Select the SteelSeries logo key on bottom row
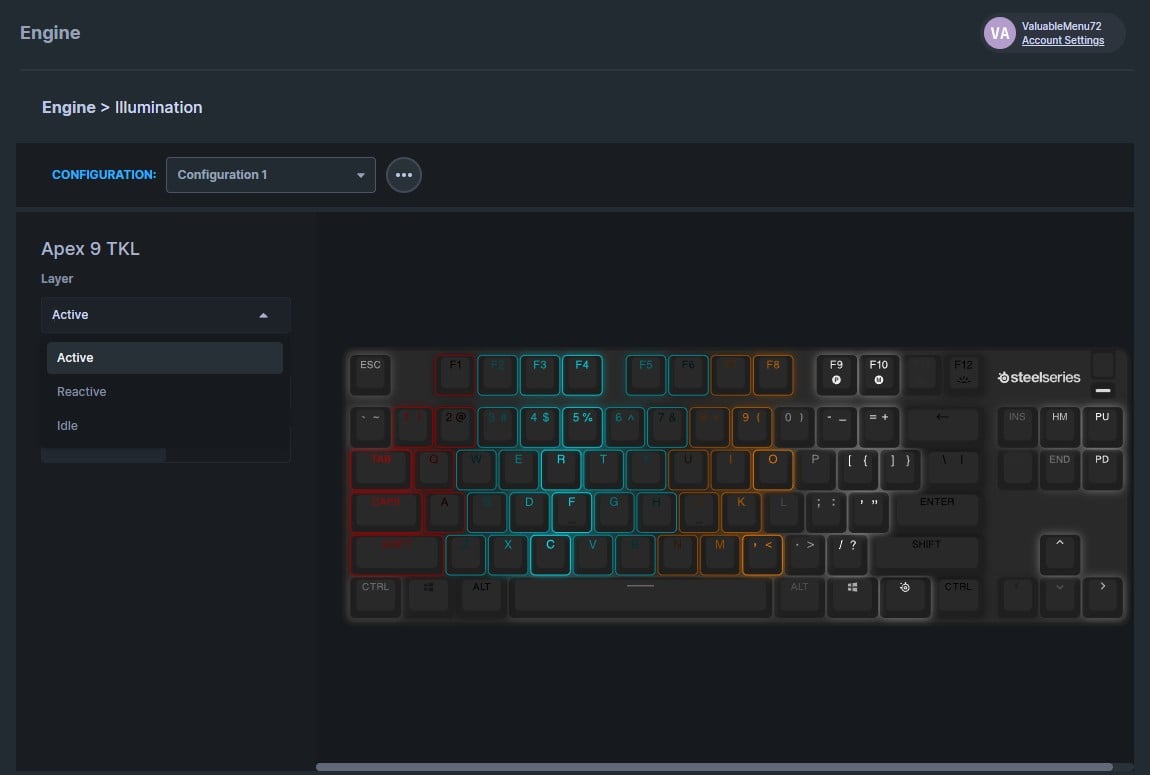 905,597
